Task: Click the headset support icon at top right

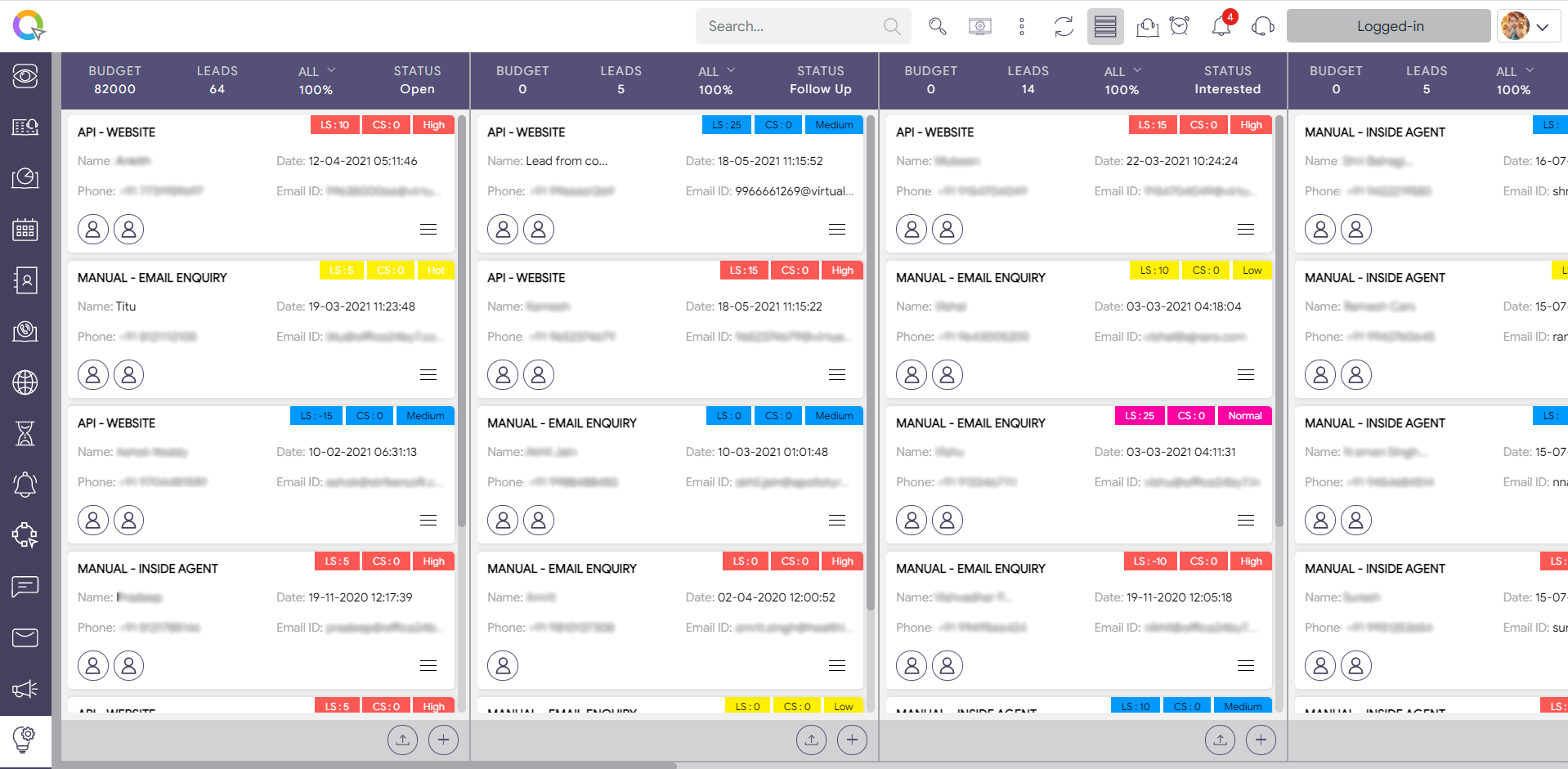Action: pos(1262,27)
